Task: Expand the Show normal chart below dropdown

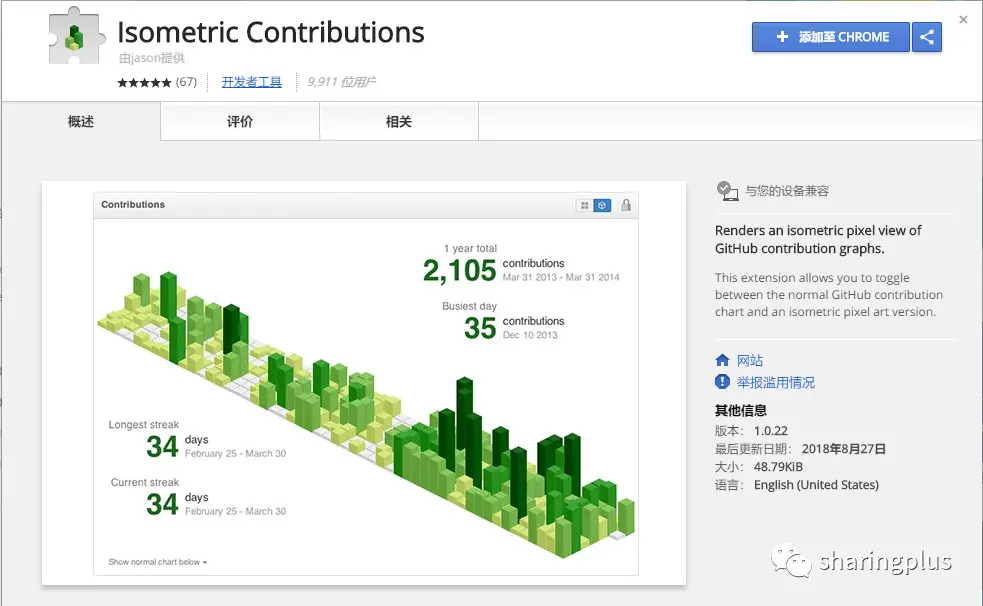Action: (157, 562)
